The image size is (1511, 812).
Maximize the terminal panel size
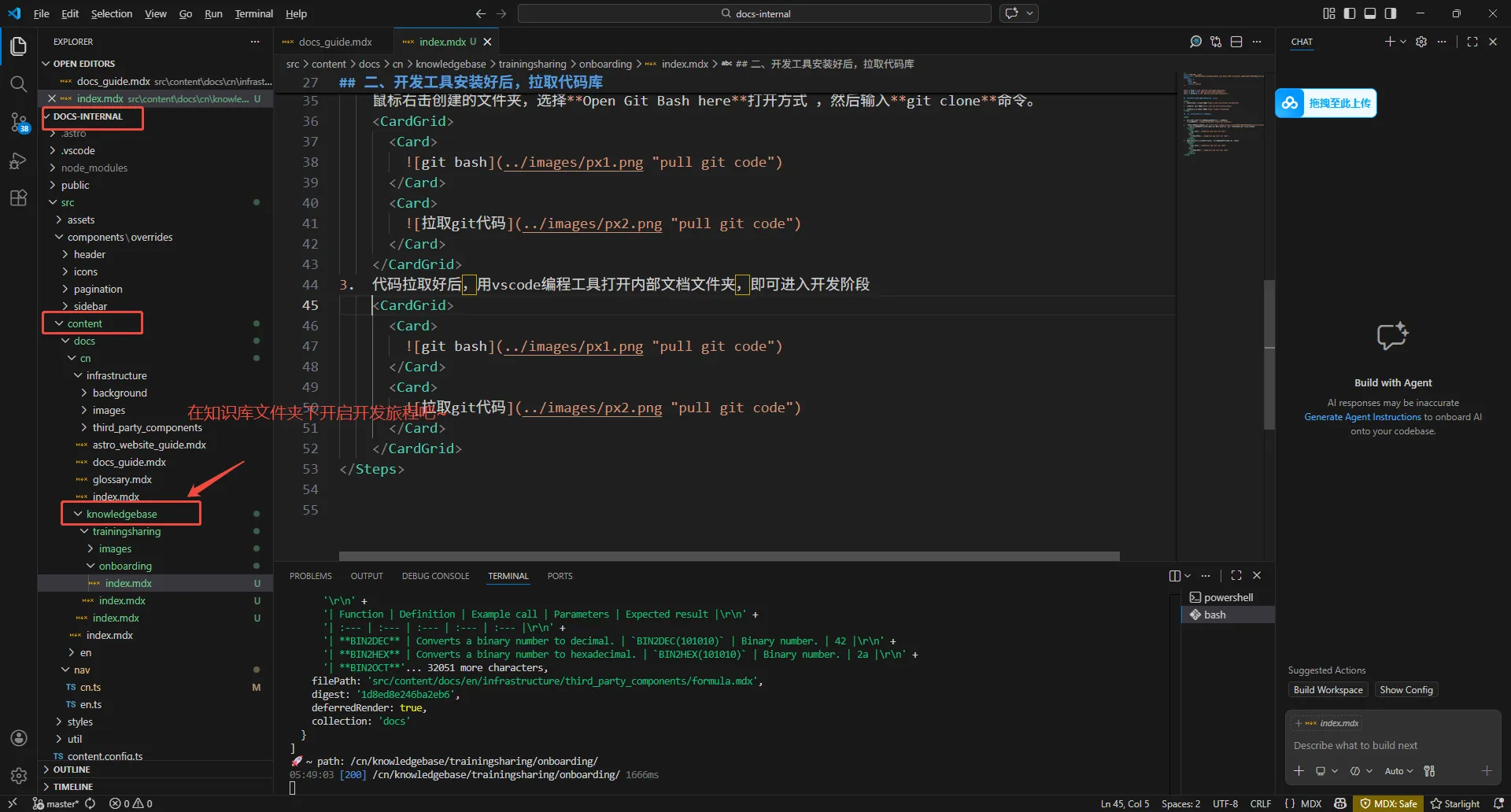(x=1236, y=576)
